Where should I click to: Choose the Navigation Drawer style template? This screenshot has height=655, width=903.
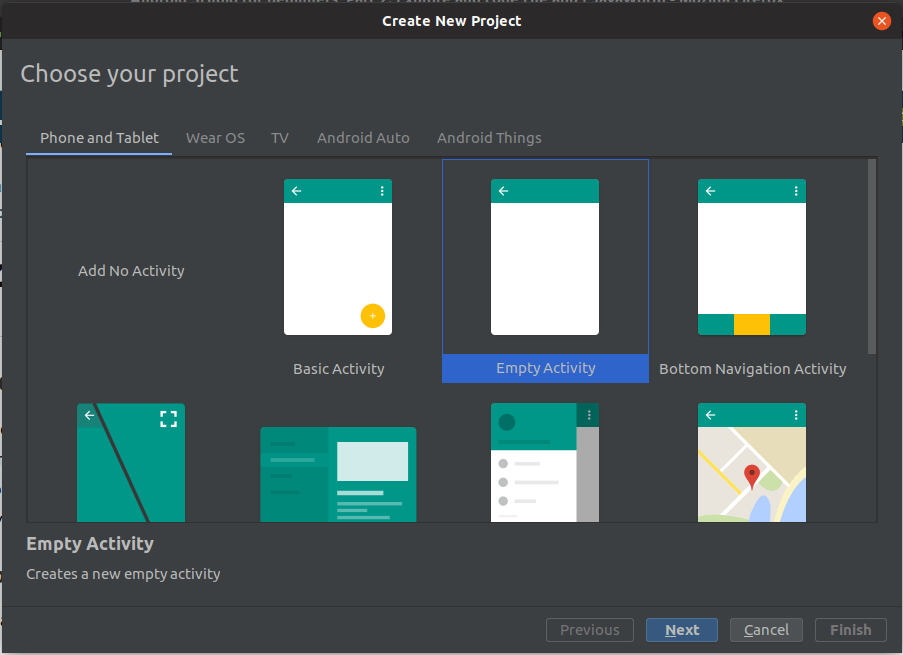[x=545, y=463]
